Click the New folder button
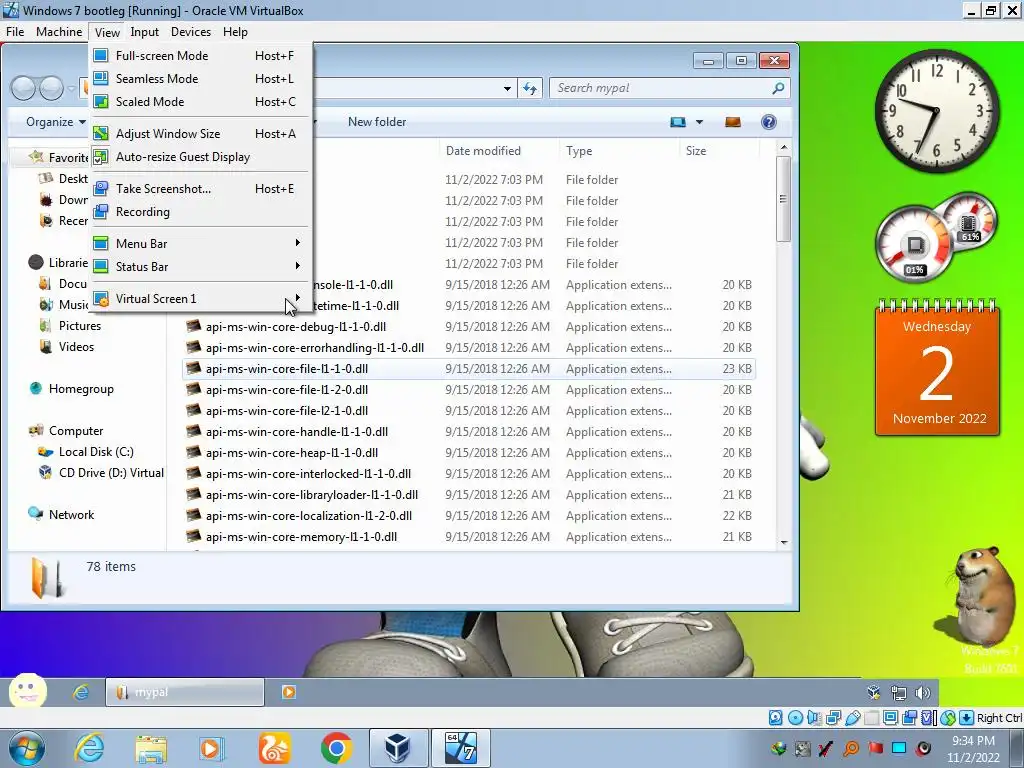This screenshot has height=768, width=1024. coord(377,122)
